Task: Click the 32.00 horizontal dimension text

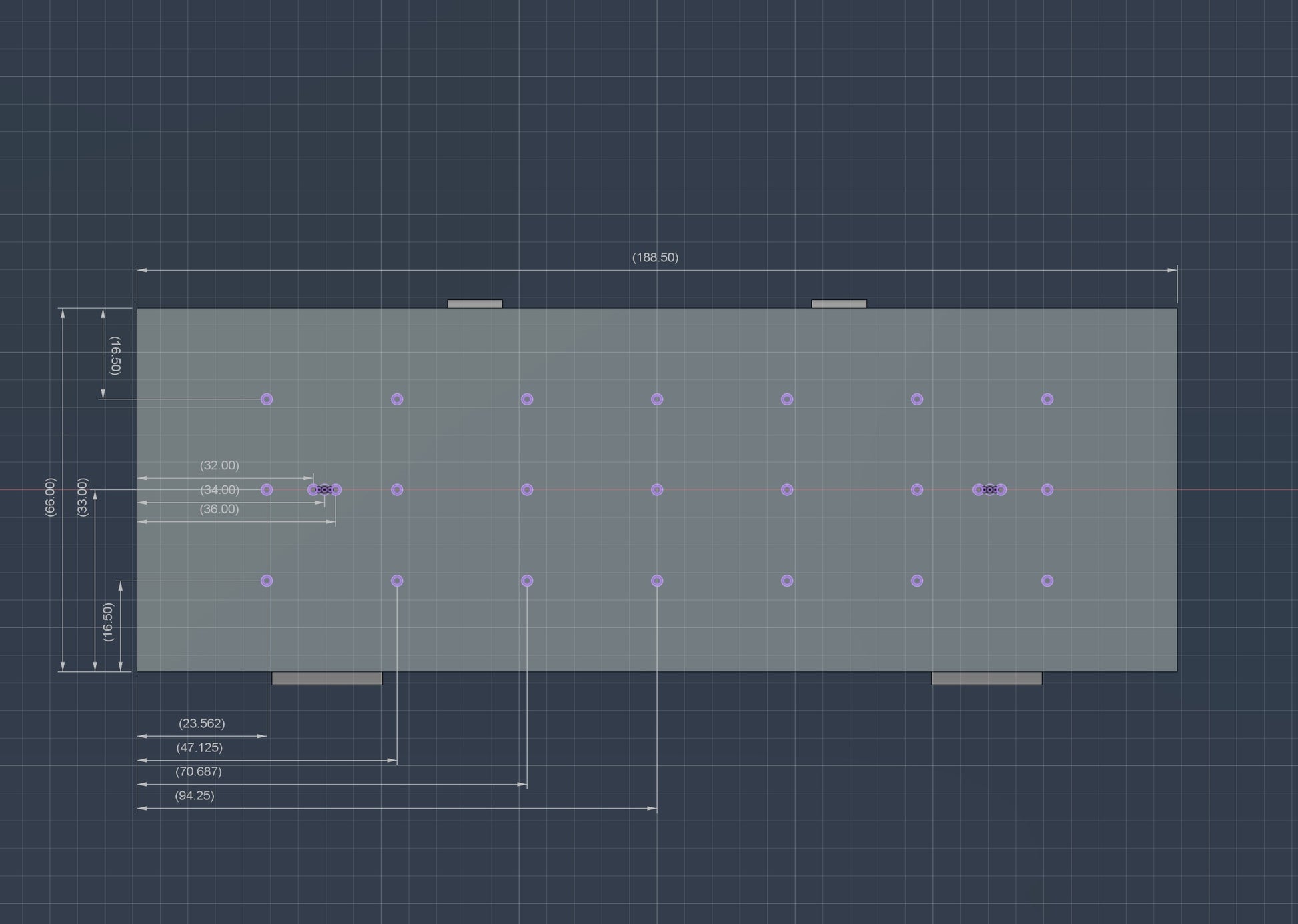Action: [x=219, y=465]
